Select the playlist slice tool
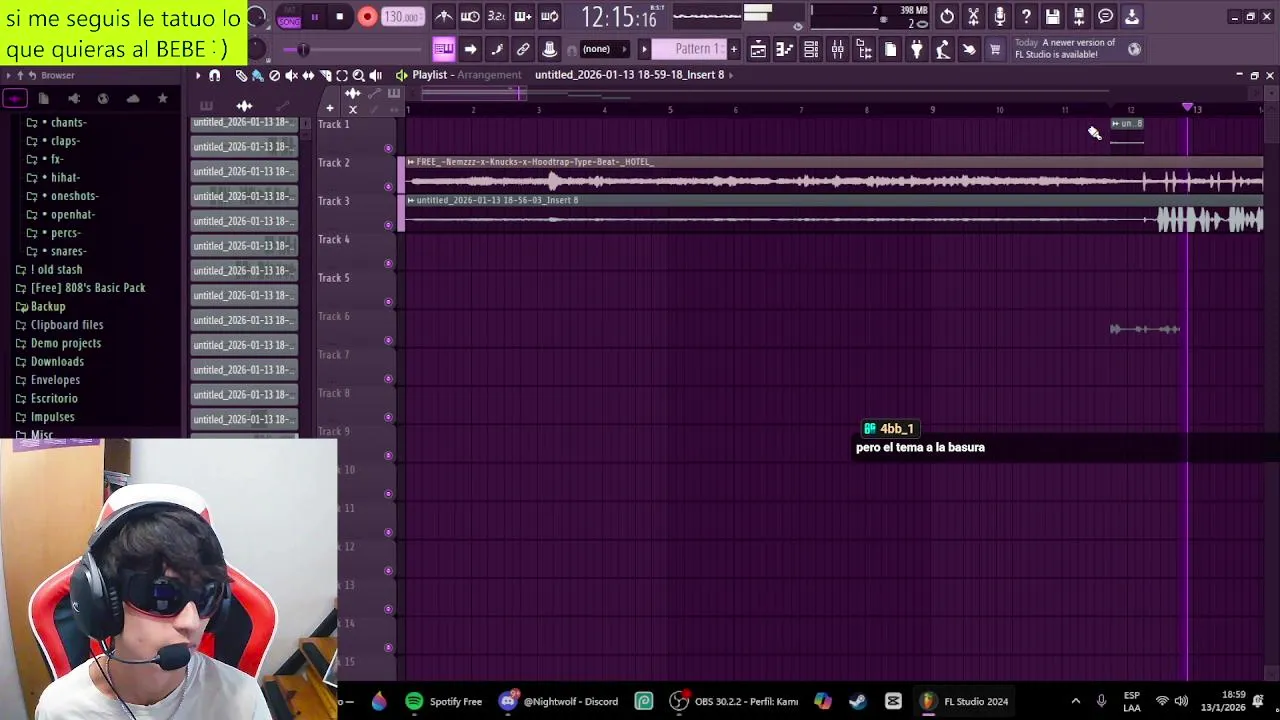 [x=325, y=75]
